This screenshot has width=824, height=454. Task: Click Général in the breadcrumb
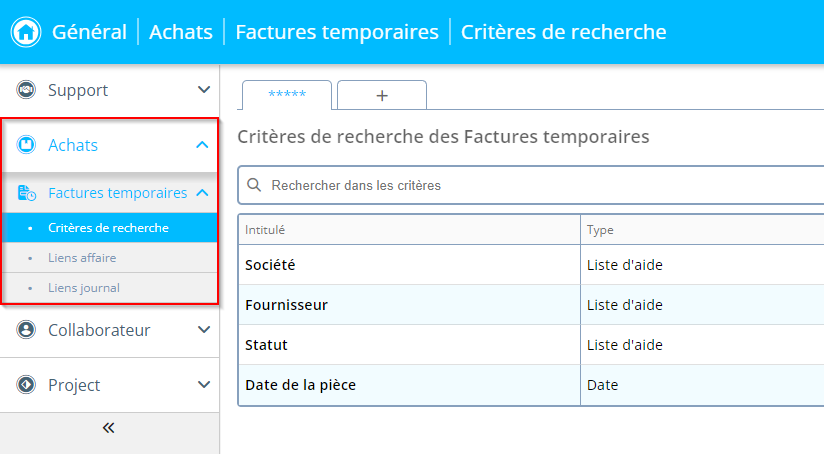pyautogui.click(x=88, y=32)
